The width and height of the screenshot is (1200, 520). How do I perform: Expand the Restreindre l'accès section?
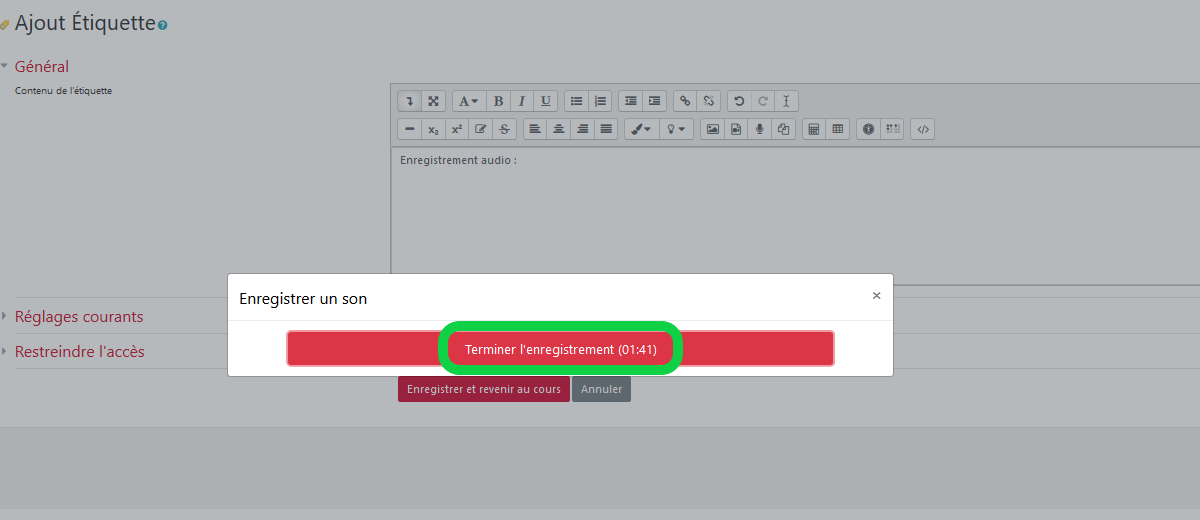(x=79, y=352)
